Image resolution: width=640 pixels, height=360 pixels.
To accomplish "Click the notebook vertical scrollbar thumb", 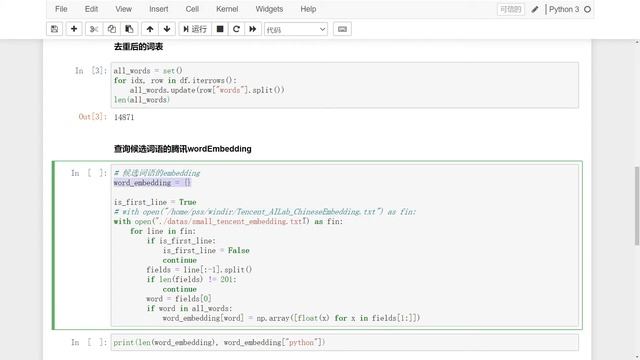I will click(637, 206).
